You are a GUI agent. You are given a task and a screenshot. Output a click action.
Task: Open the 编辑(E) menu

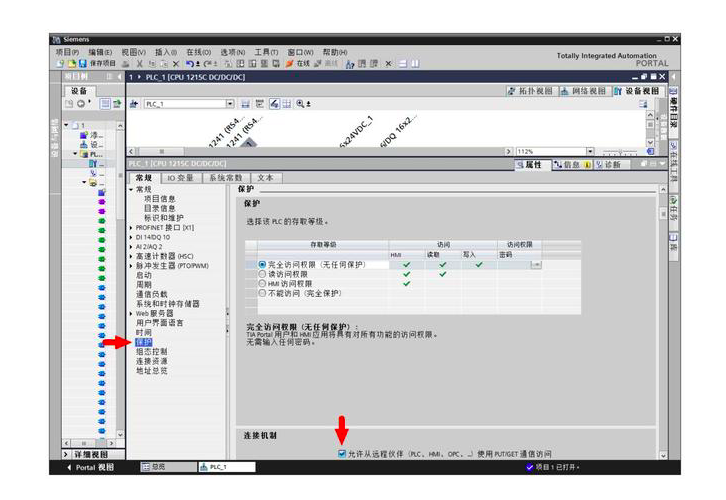point(100,52)
